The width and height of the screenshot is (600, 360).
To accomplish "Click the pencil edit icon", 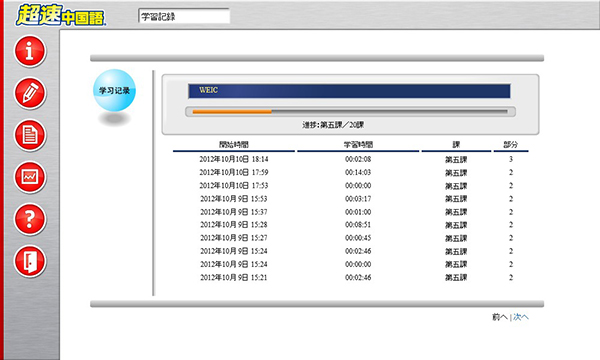I will click(x=30, y=93).
